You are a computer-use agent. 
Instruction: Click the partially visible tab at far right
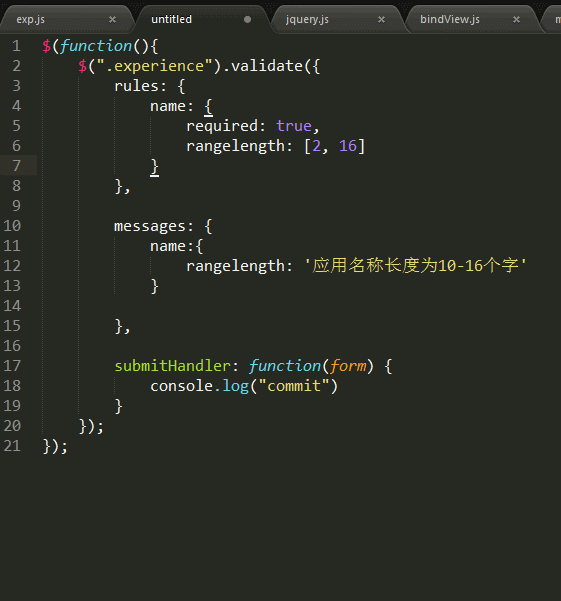click(553, 19)
